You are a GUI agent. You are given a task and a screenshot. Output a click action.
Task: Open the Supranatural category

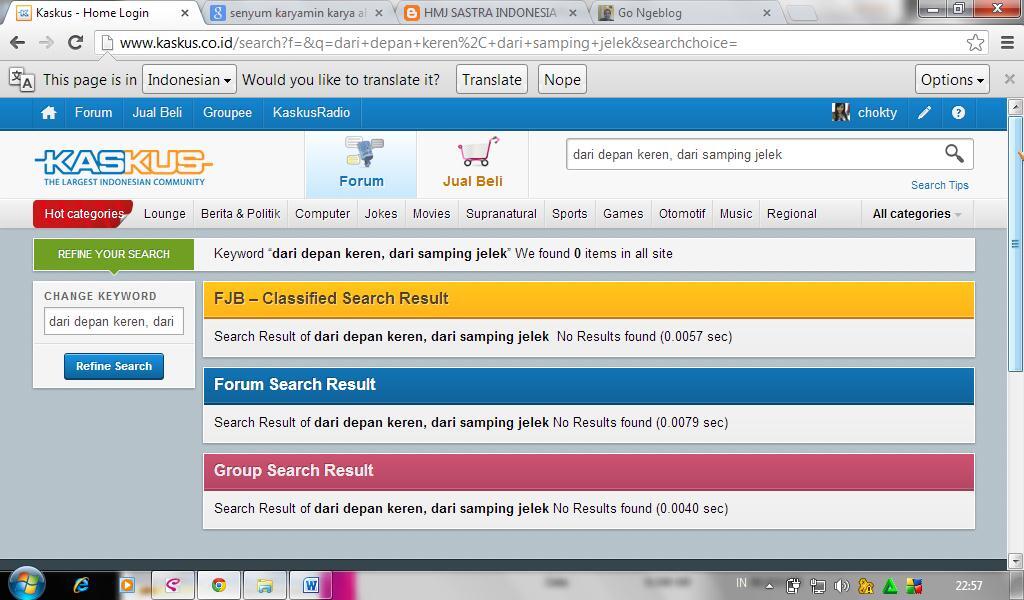pos(501,213)
